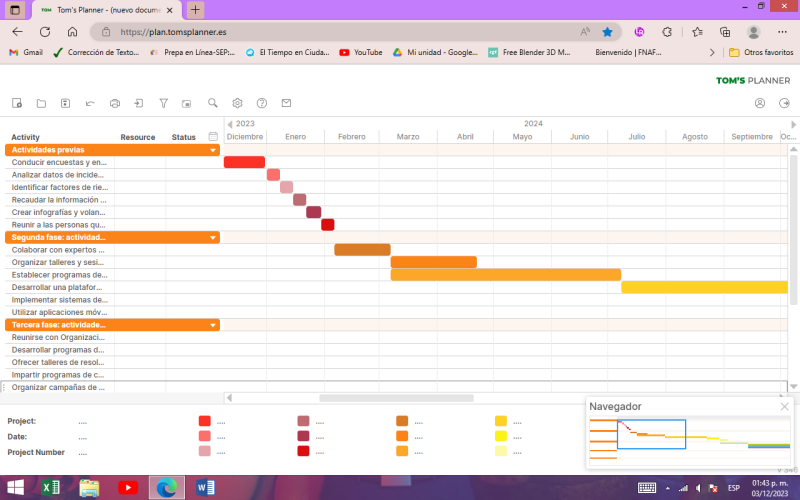The height and width of the screenshot is (500, 800).
Task: Open the Gmail bookmark
Action: pos(26,52)
